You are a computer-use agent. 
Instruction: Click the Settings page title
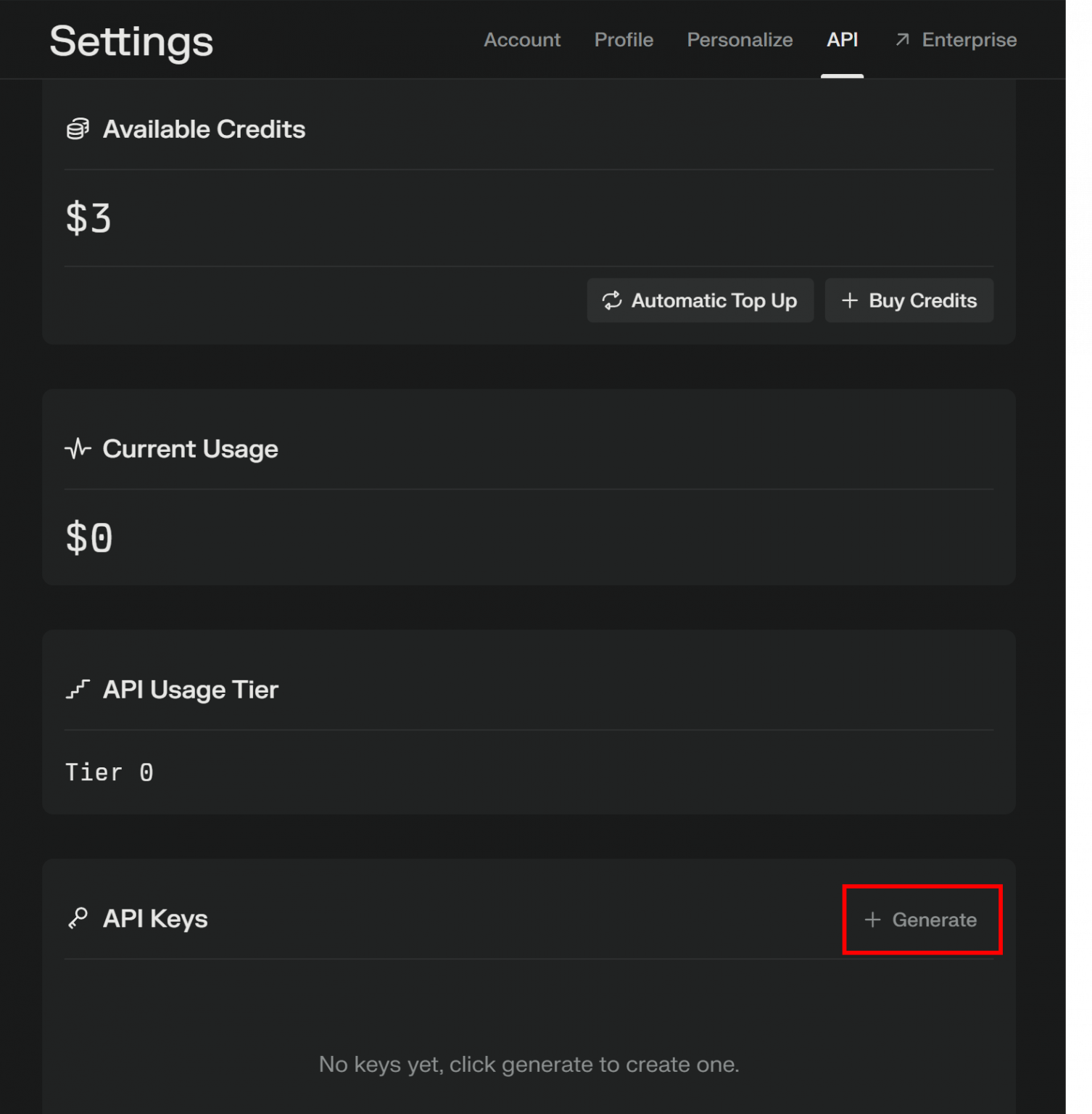(x=131, y=41)
